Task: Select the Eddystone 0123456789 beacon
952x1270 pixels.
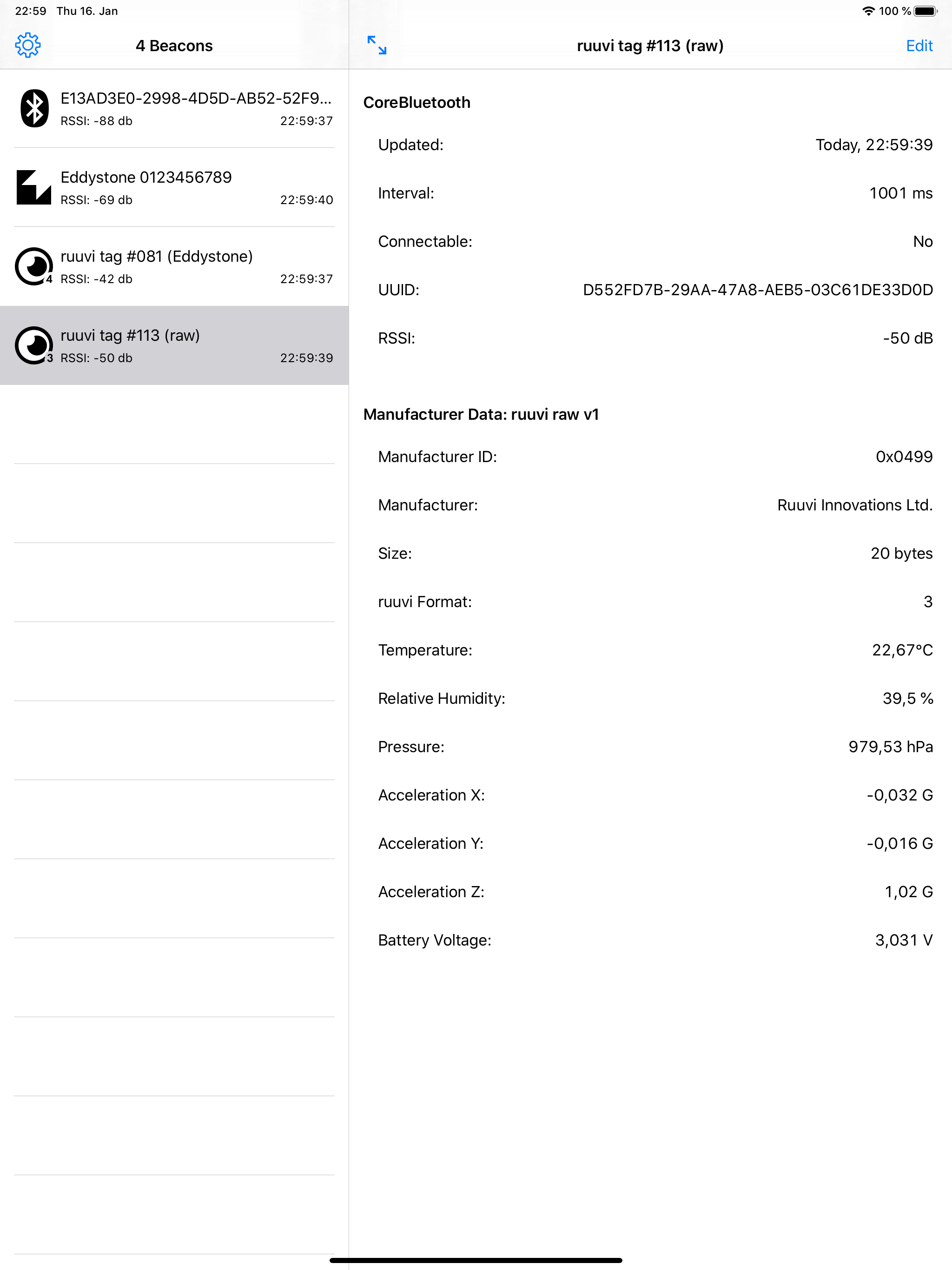Action: [x=174, y=188]
